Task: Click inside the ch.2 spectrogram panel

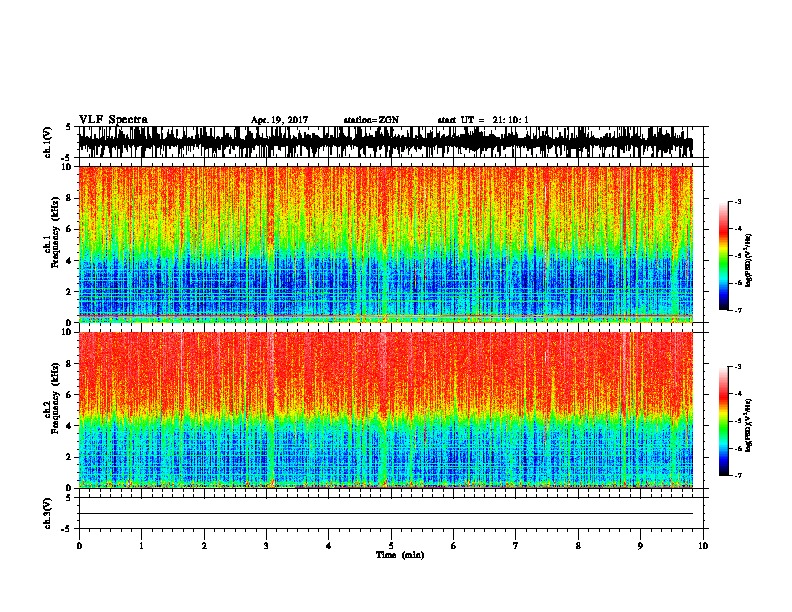Action: [385, 410]
